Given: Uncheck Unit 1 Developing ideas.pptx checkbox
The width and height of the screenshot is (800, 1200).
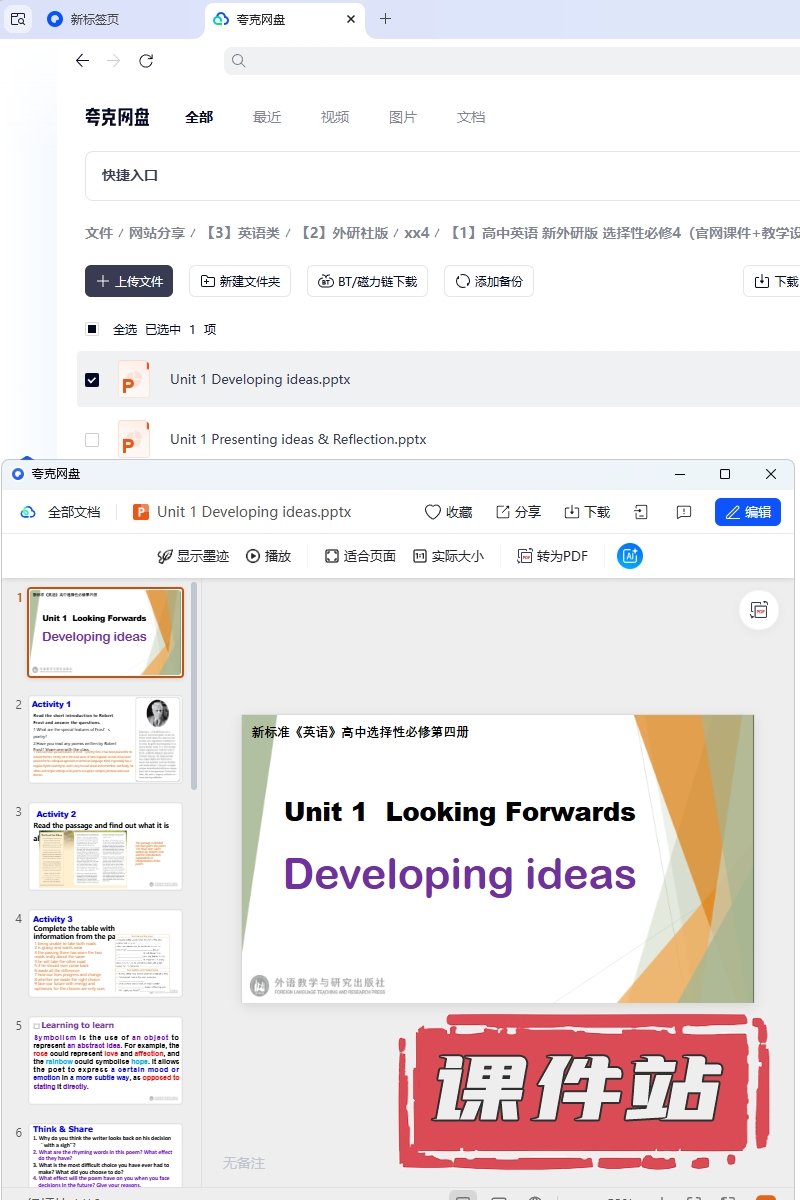Looking at the screenshot, I should [x=92, y=380].
